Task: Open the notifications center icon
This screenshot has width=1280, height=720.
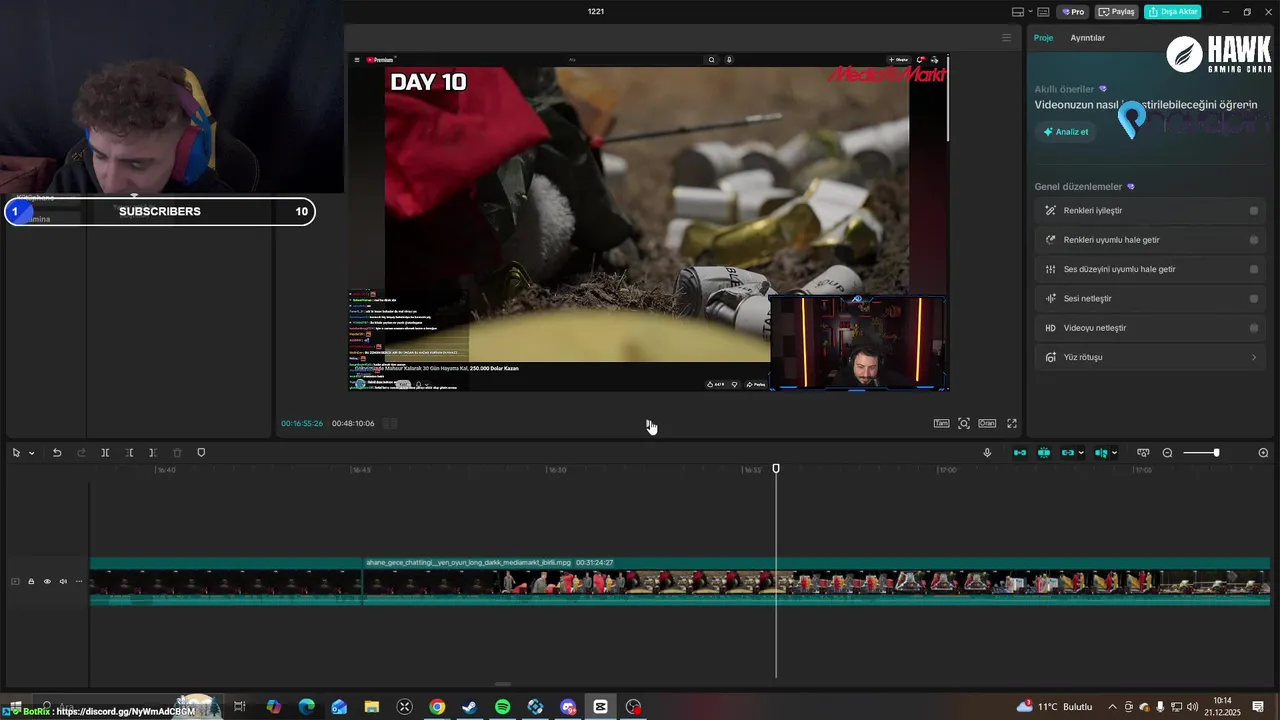Action: (1258, 707)
